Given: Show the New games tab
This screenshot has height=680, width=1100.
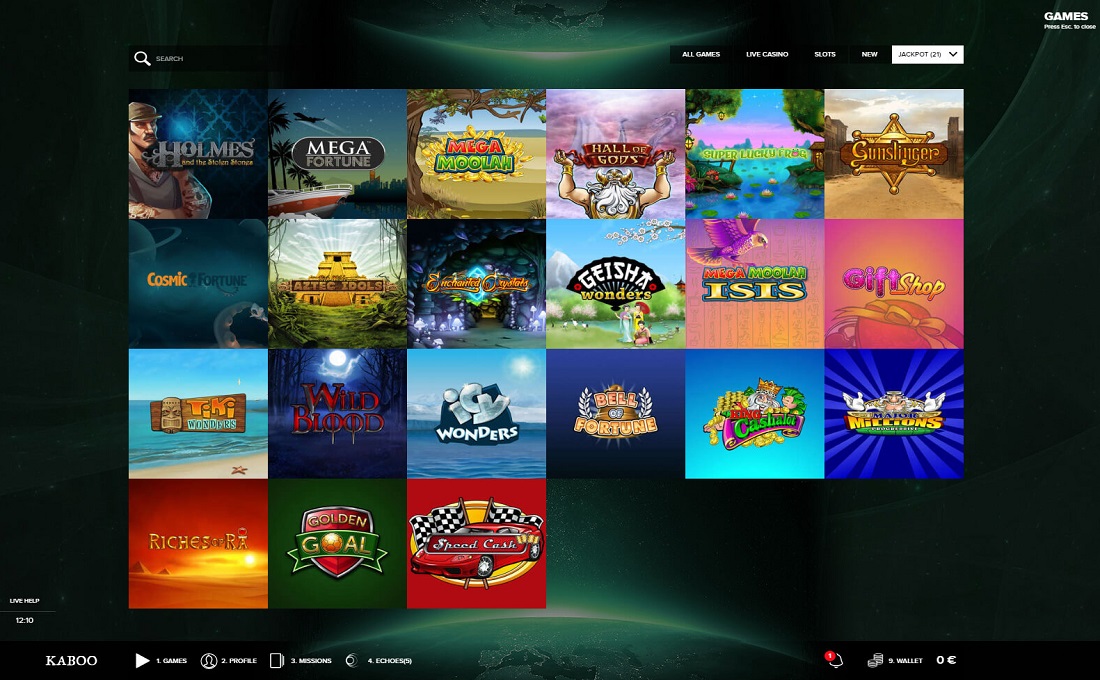Looking at the screenshot, I should click(x=869, y=54).
